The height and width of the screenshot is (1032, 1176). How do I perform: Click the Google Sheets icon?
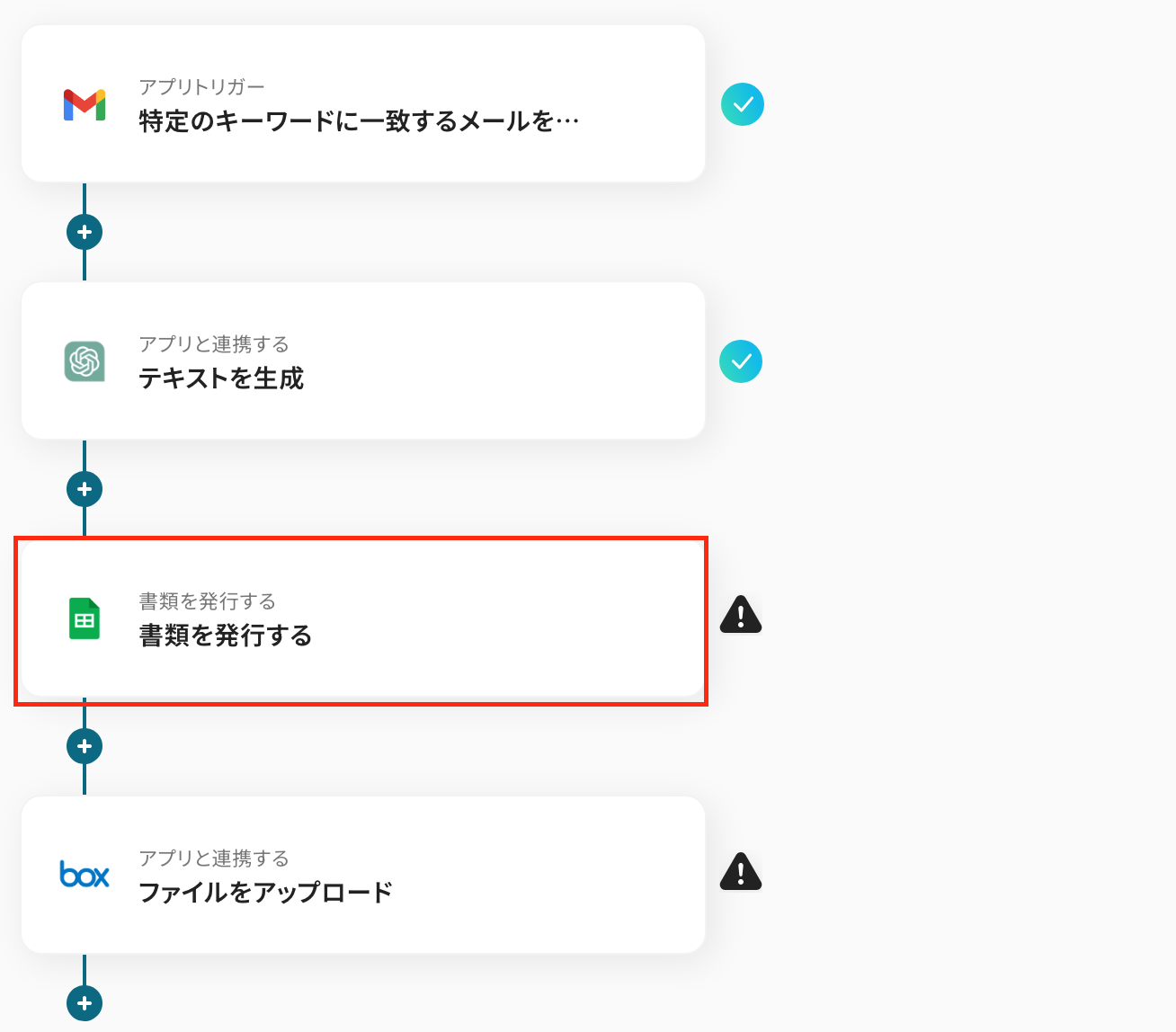click(x=85, y=618)
